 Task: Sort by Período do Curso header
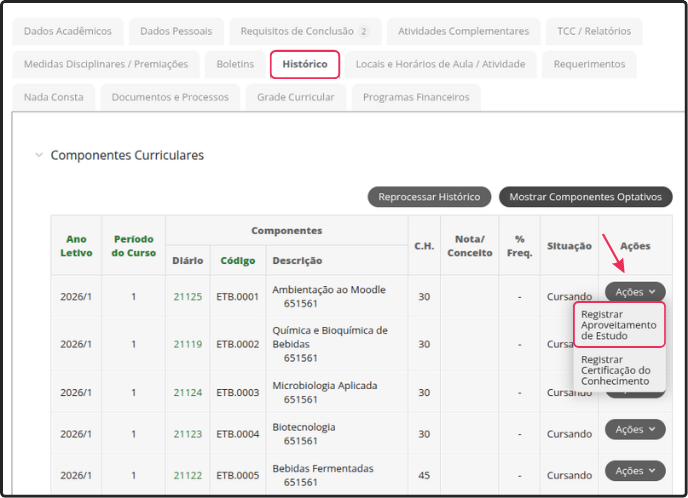[x=133, y=246]
